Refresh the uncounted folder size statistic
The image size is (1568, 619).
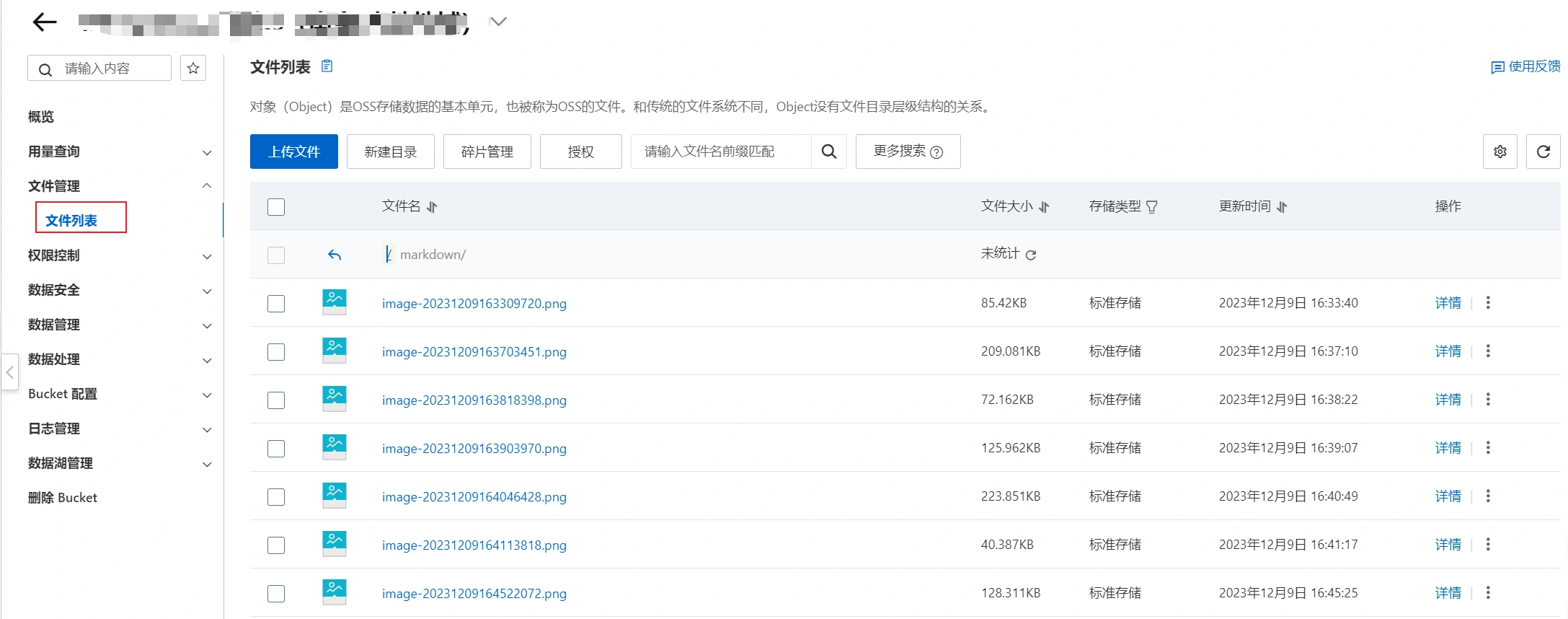point(1031,255)
